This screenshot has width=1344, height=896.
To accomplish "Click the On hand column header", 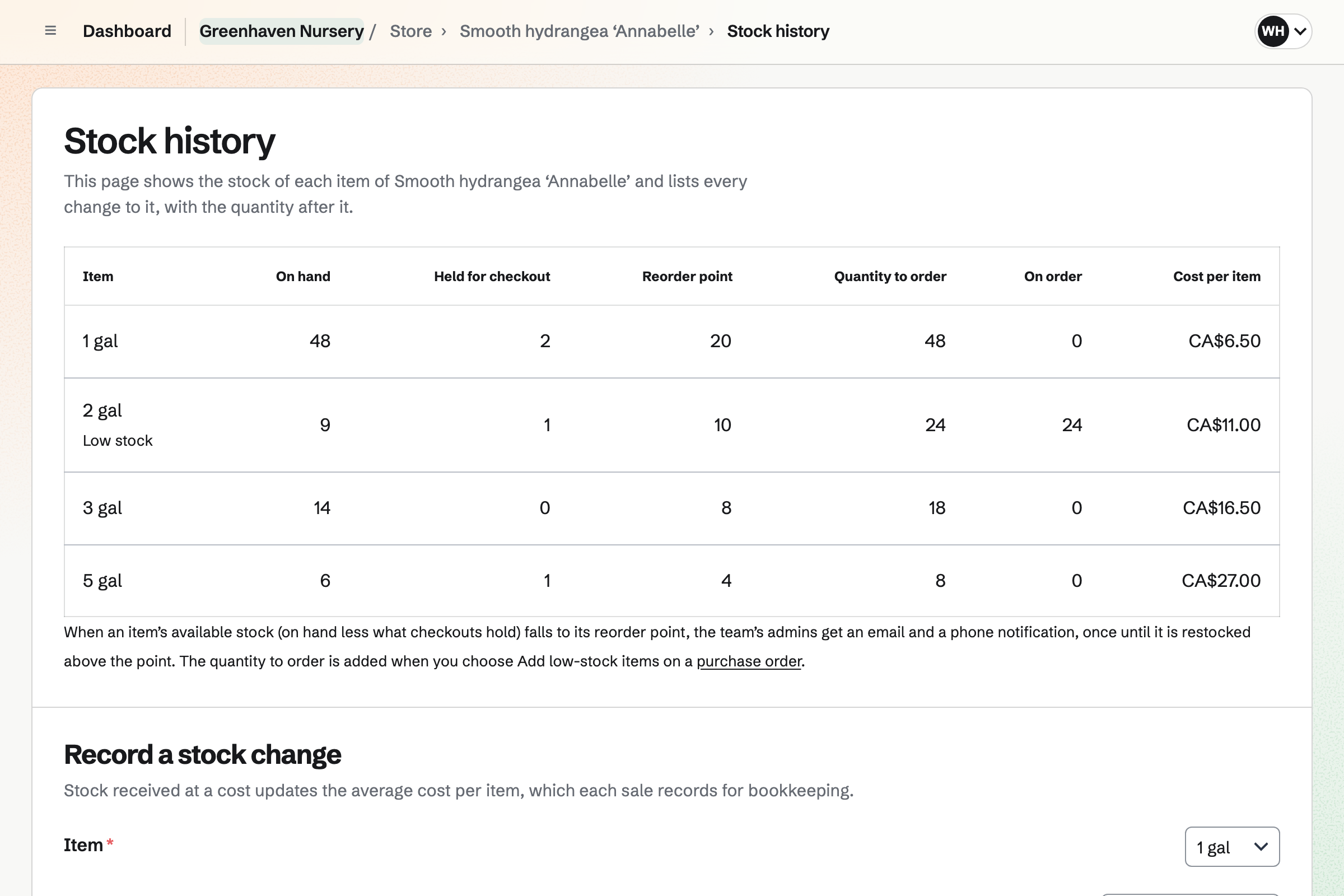I will 303,277.
